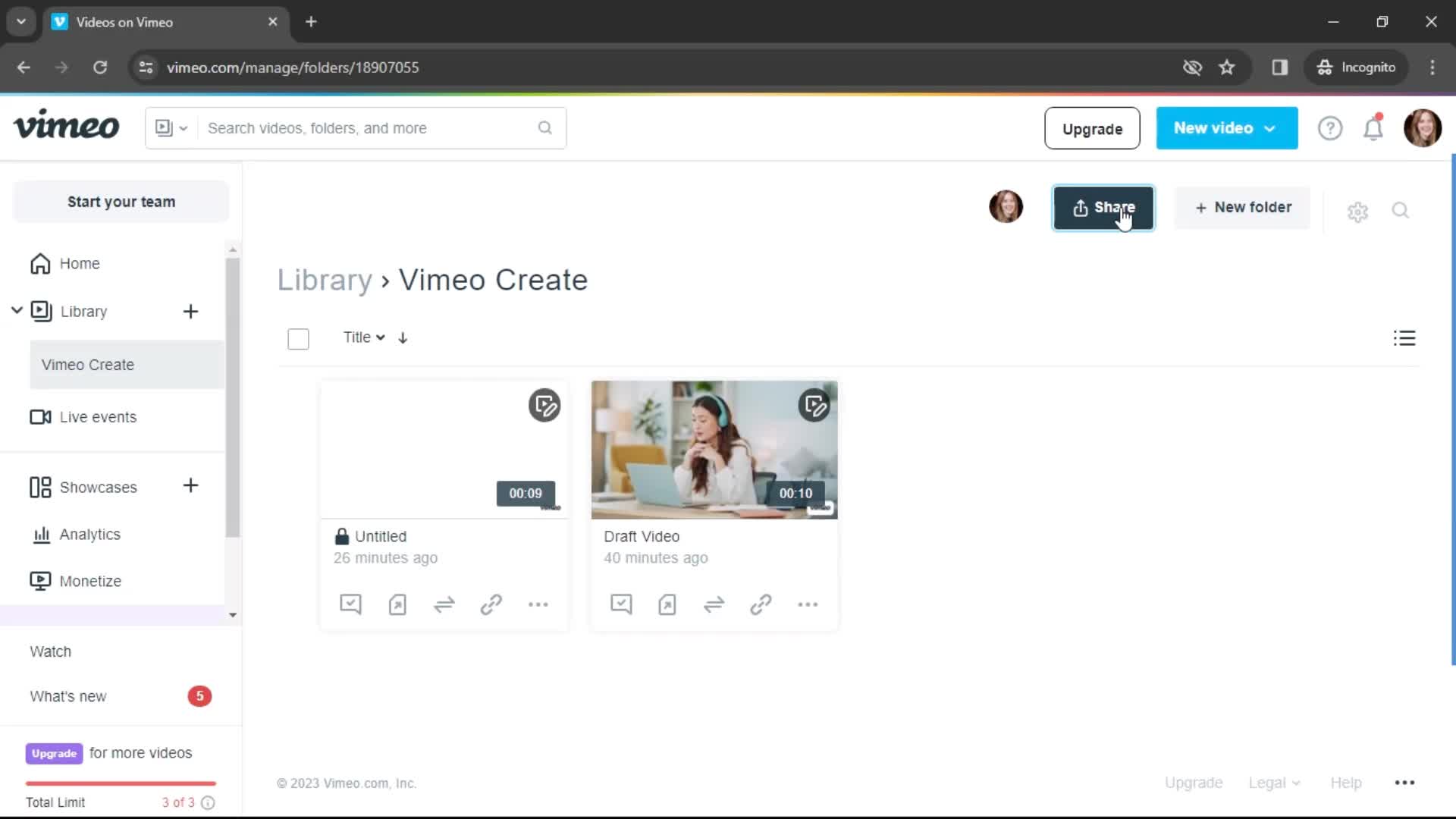
Task: Click Total Limit usage bar
Action: pyautogui.click(x=121, y=783)
